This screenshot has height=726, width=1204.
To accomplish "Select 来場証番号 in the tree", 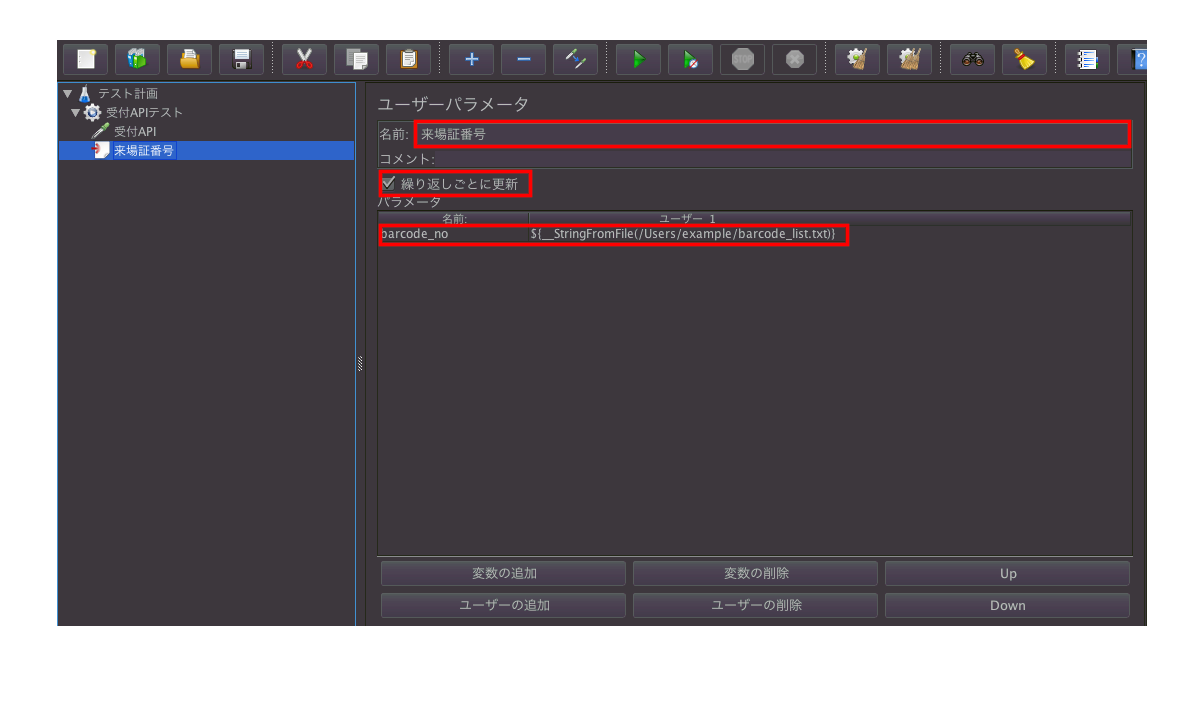I will coord(143,150).
